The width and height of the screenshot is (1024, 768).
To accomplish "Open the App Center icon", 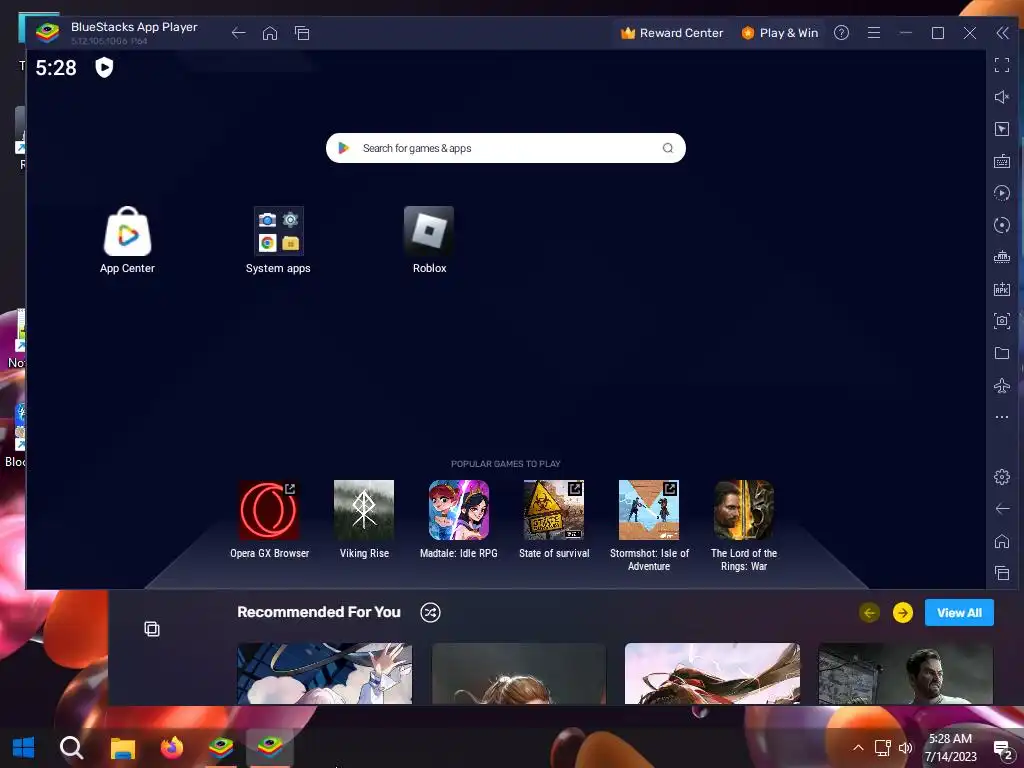I will (127, 239).
